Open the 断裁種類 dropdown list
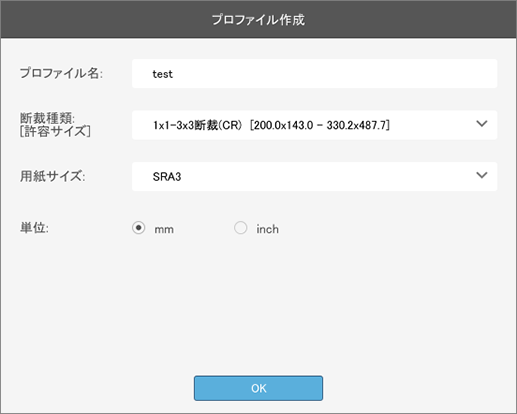This screenshot has width=517, height=414. (314, 125)
